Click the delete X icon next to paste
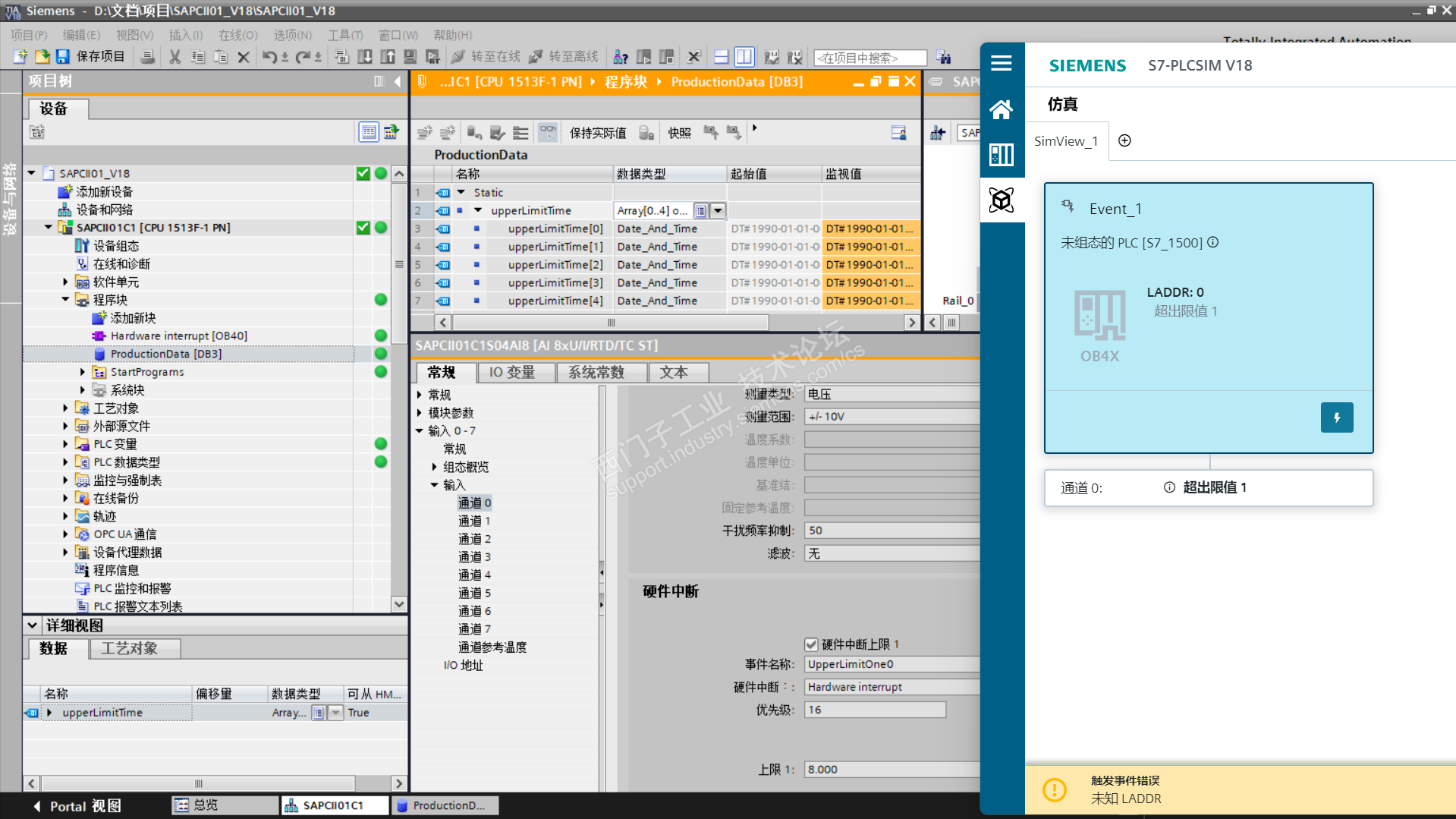 click(x=244, y=57)
